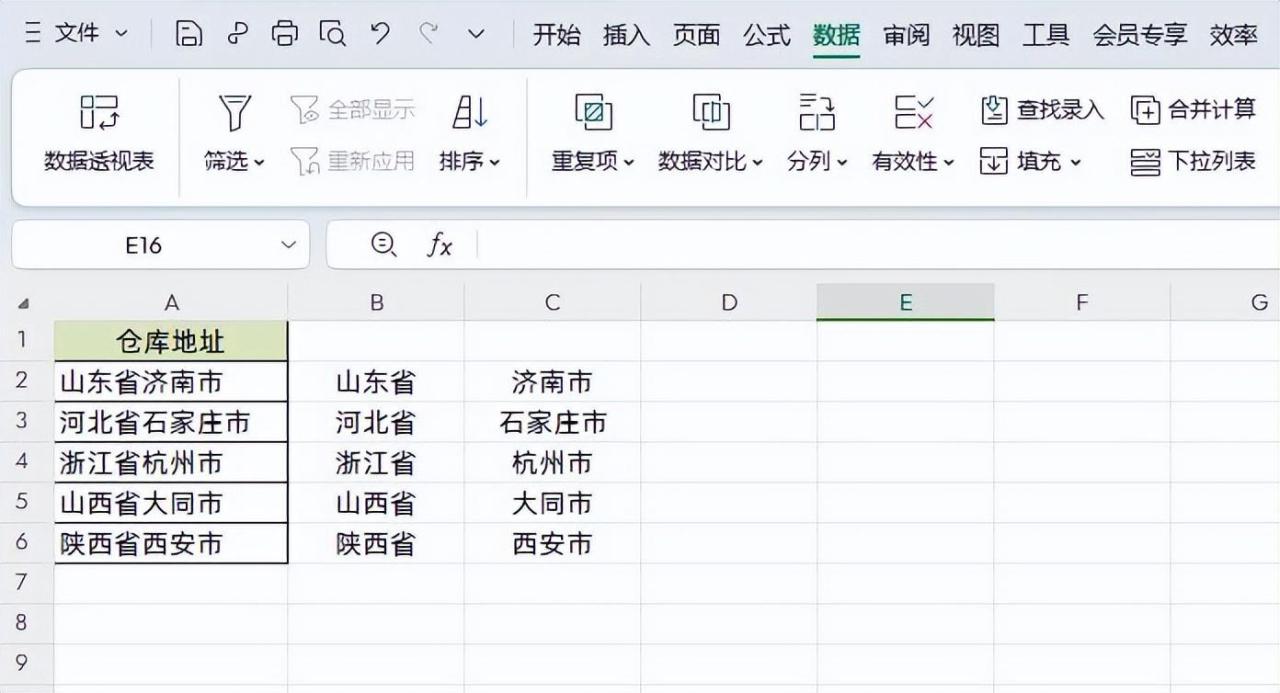Image resolution: width=1280 pixels, height=693 pixels.
Task: Select column A header
Action: pyautogui.click(x=171, y=302)
